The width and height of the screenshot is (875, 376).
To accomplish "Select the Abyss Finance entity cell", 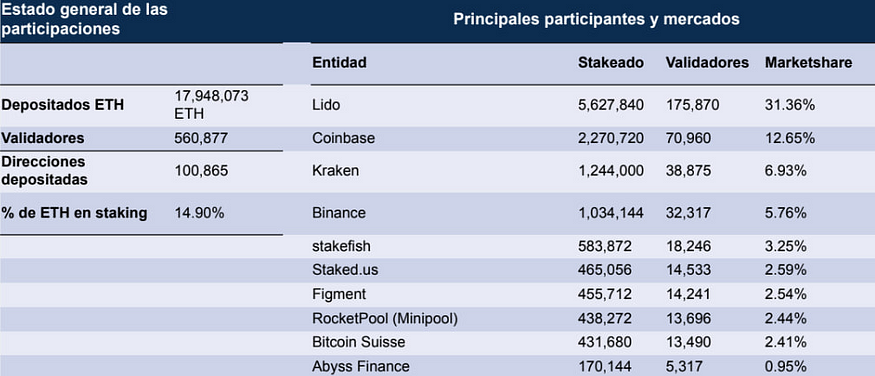I will point(360,367).
